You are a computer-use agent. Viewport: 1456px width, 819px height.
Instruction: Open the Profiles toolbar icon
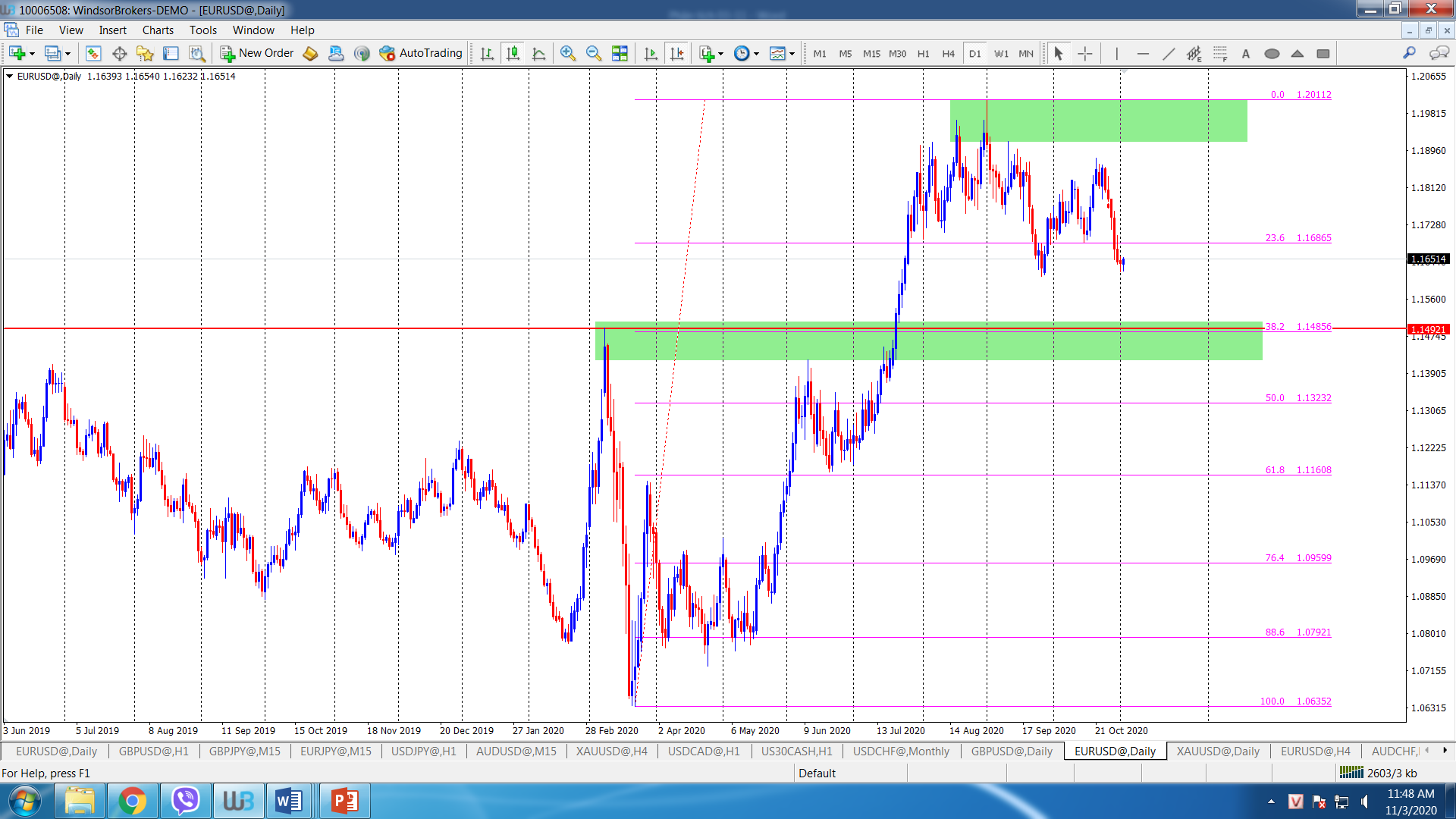(x=52, y=53)
